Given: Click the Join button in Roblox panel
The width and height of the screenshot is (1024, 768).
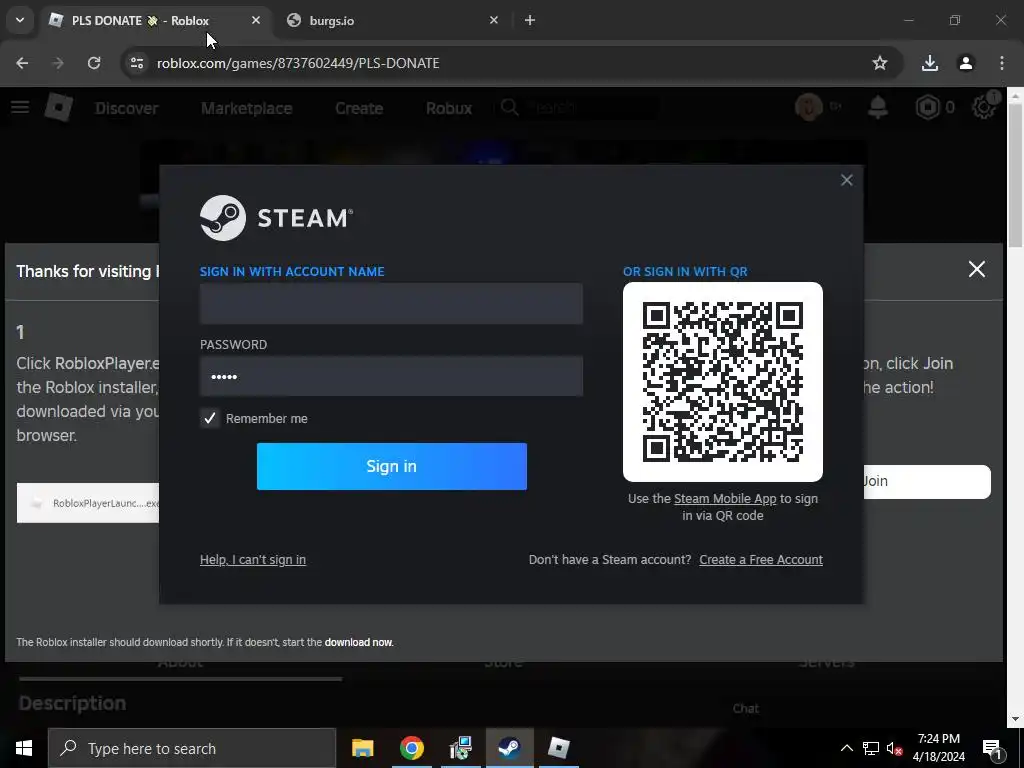Looking at the screenshot, I should (927, 482).
